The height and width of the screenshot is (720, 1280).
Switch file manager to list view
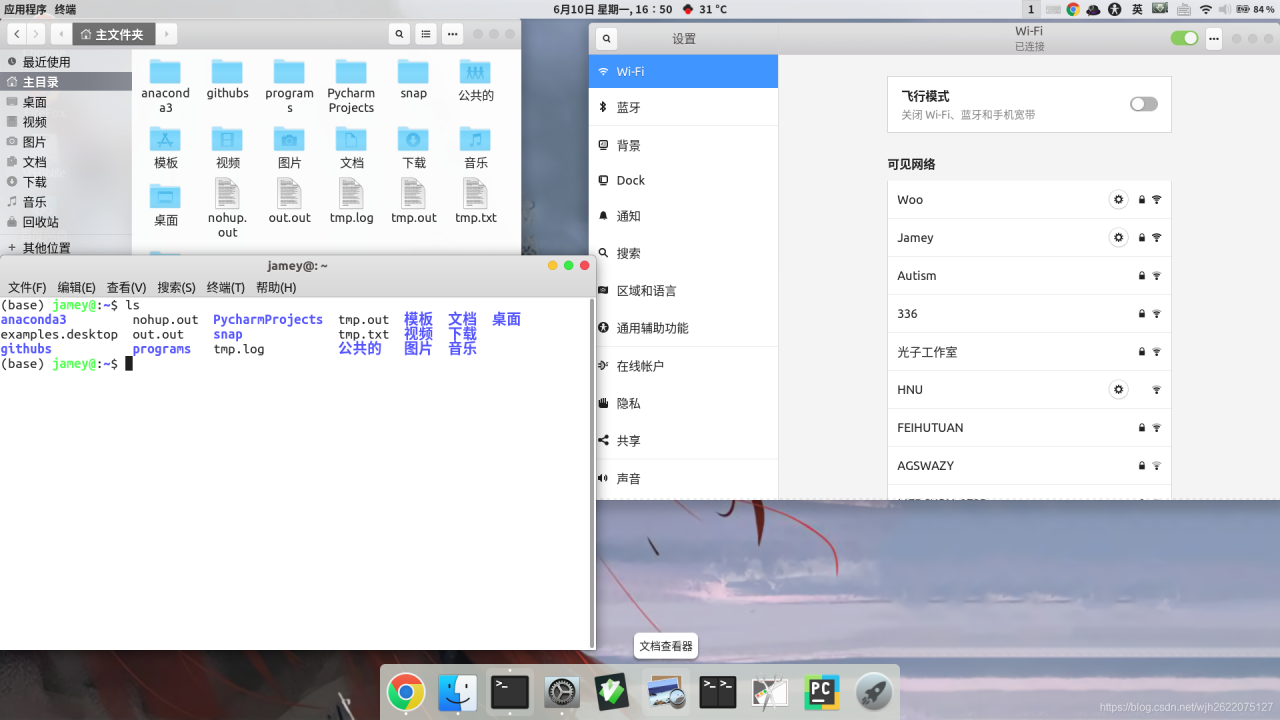pos(426,34)
